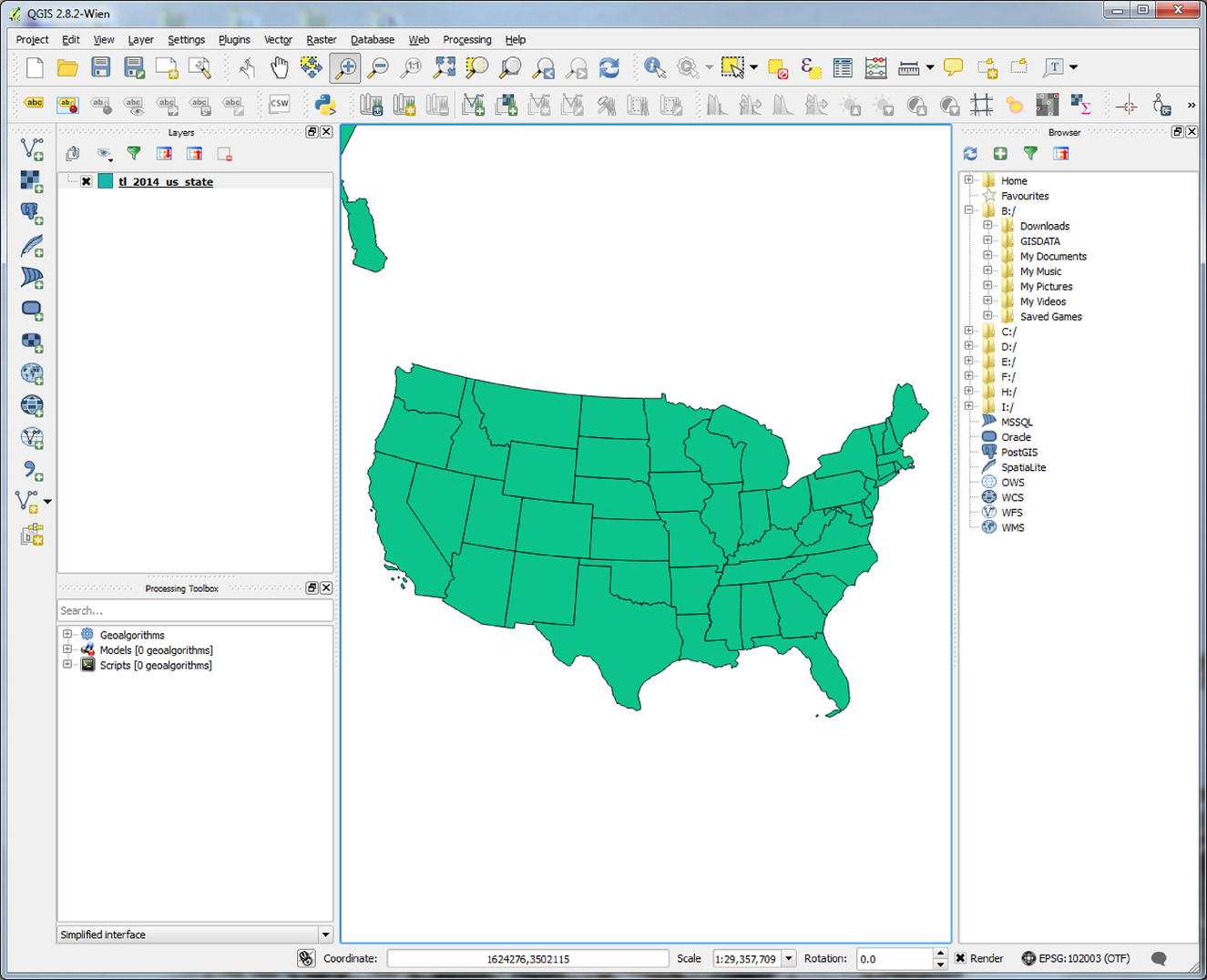Toggle extents and mouse position display
1207x980 pixels.
tap(306, 958)
